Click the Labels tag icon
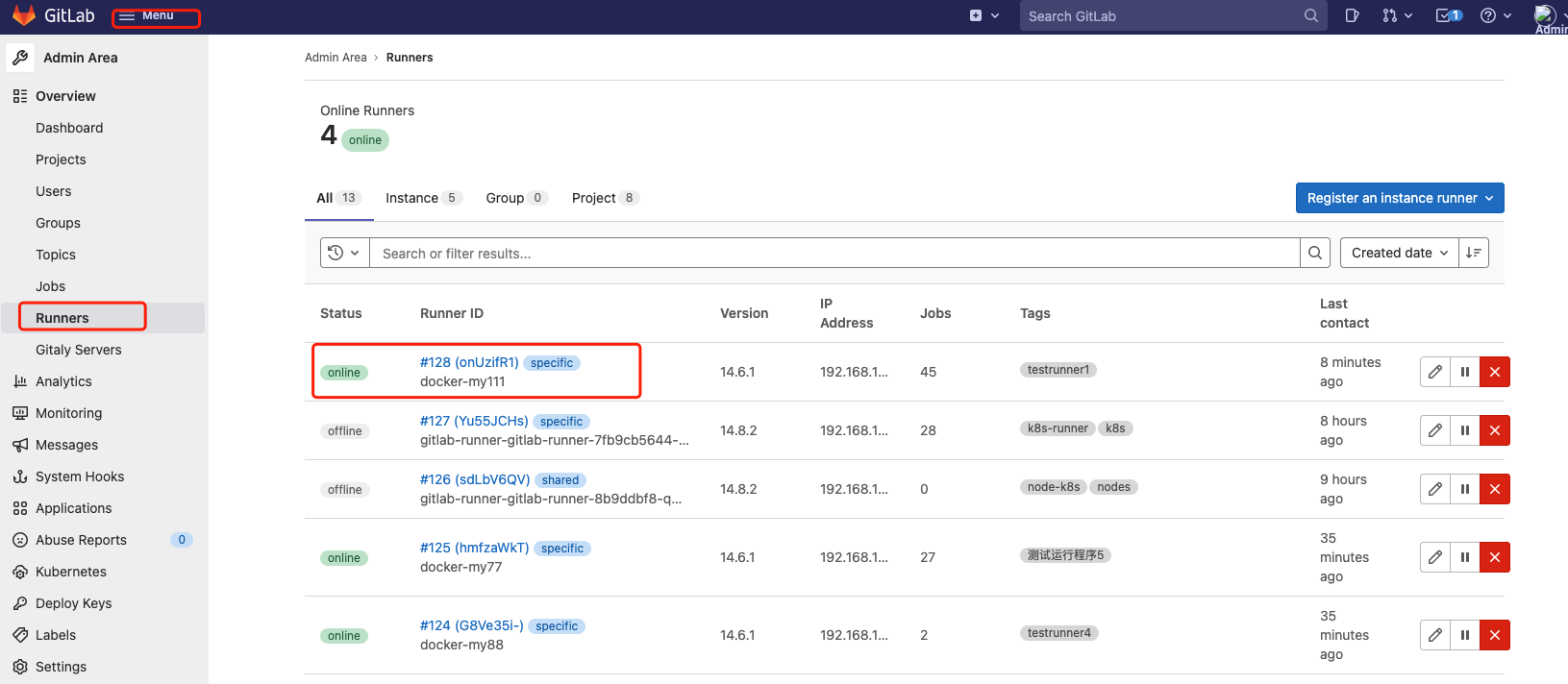The image size is (1568, 684). click(x=20, y=635)
